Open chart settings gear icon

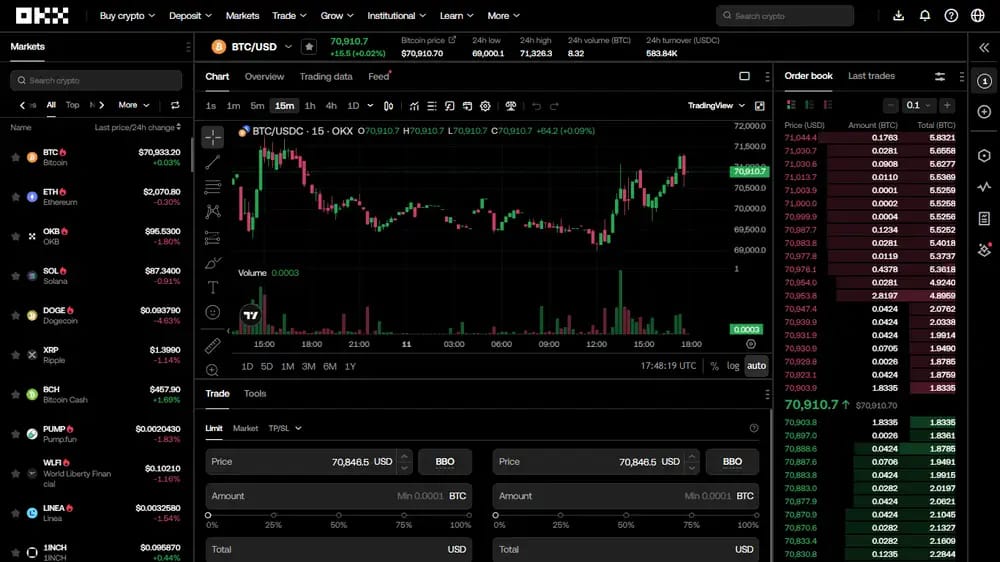(485, 106)
